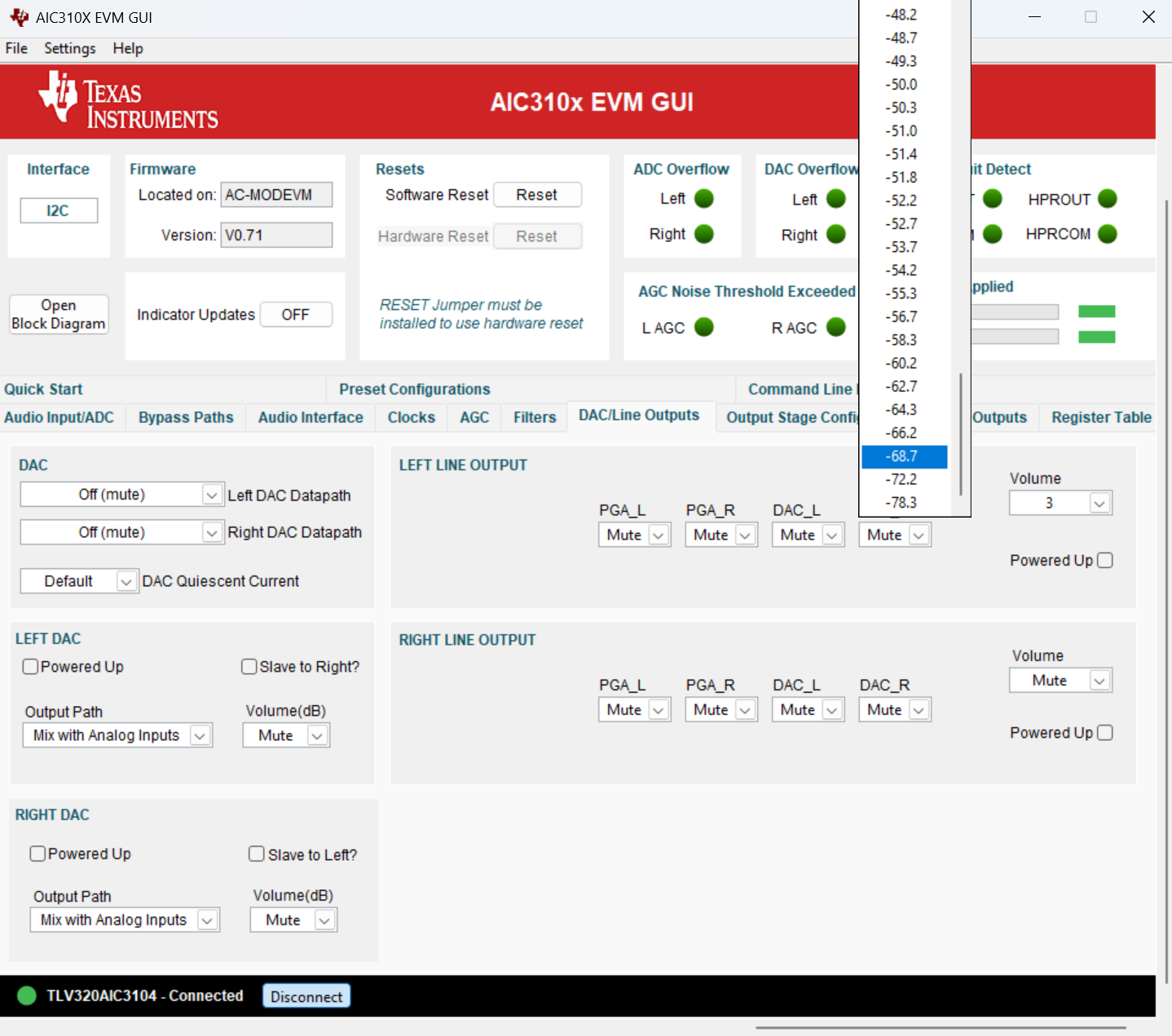Click the Disconnect button
1172x1036 pixels.
(x=306, y=996)
